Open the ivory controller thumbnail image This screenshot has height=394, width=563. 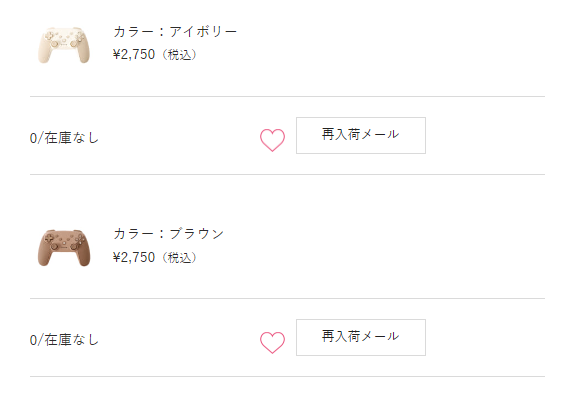64,45
